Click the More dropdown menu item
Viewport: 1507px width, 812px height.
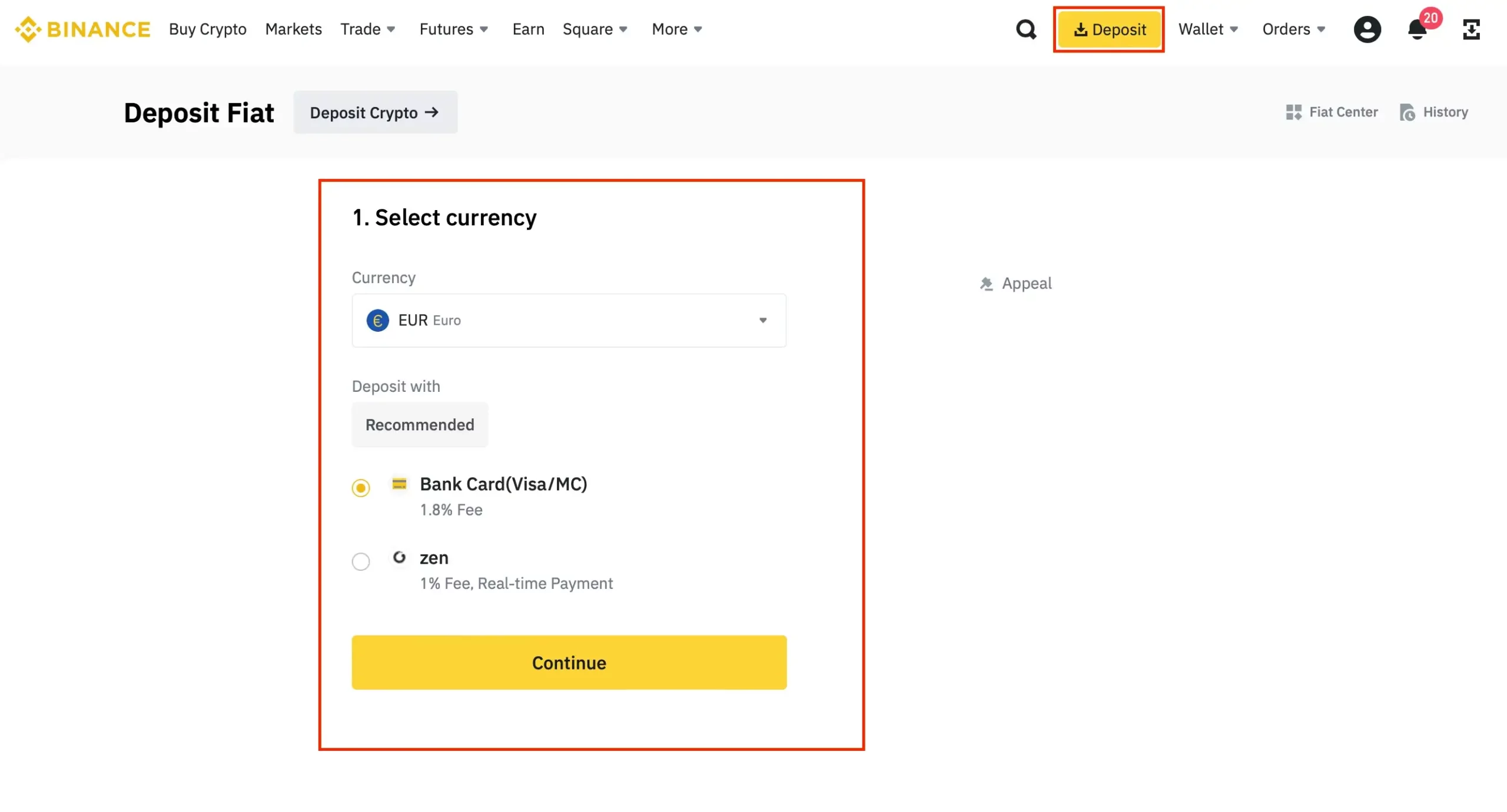[674, 28]
